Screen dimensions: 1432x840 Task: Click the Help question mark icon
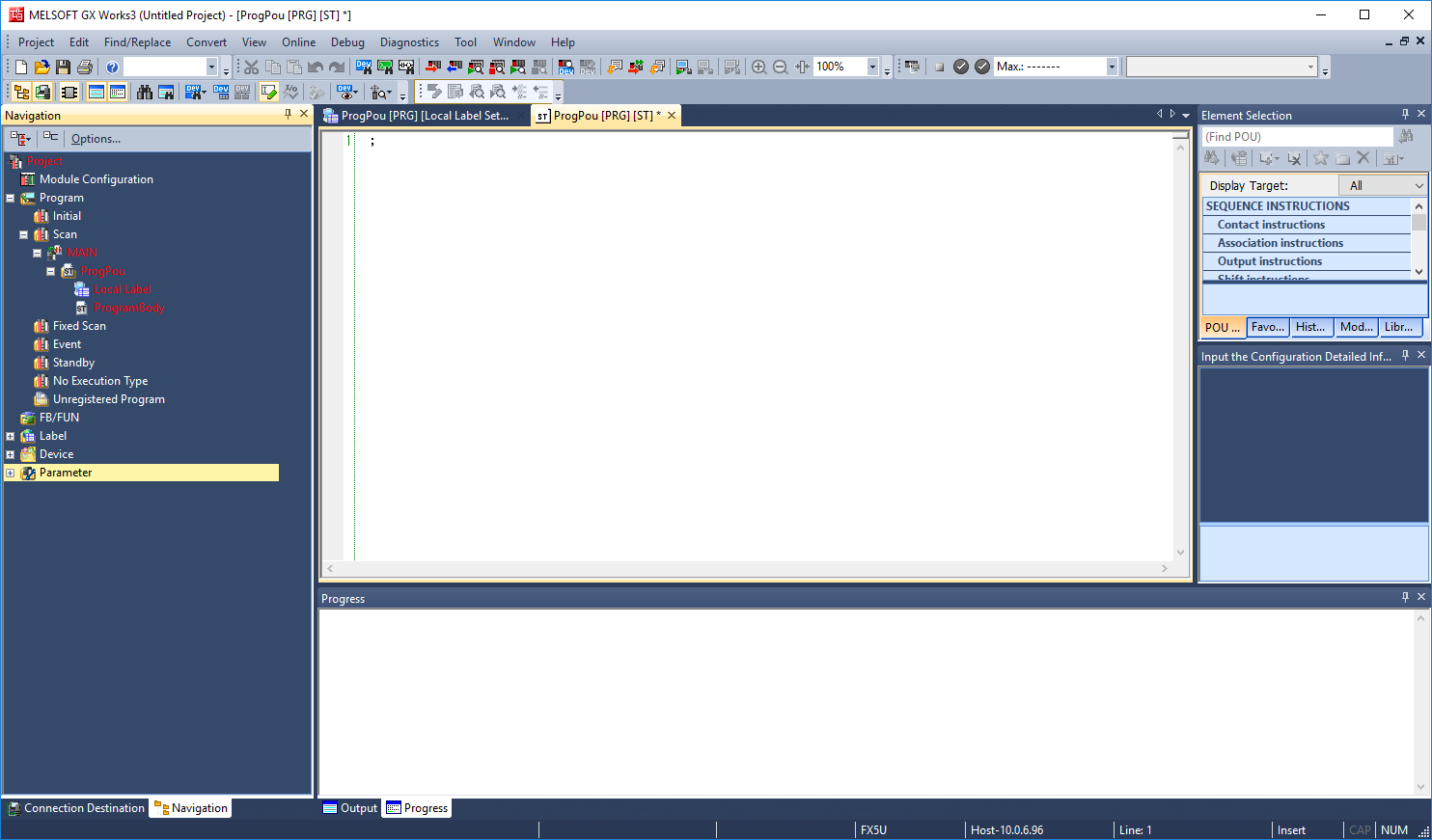(x=112, y=67)
